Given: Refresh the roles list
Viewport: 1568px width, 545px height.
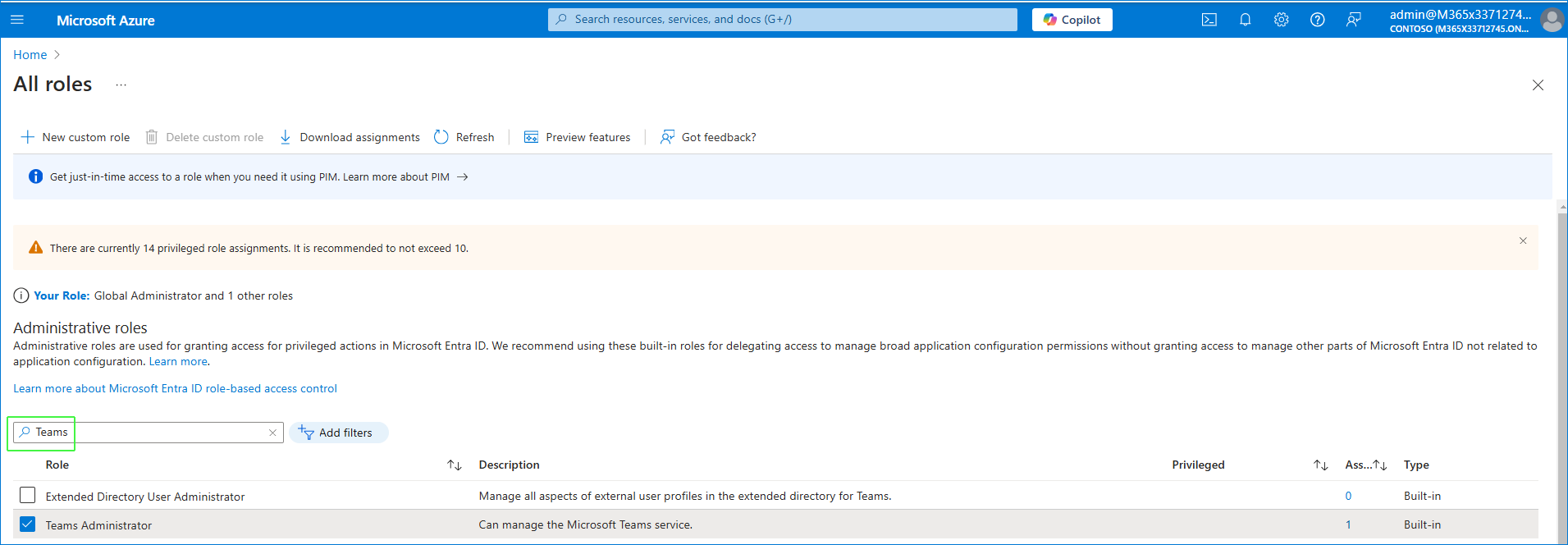Looking at the screenshot, I should [x=464, y=137].
